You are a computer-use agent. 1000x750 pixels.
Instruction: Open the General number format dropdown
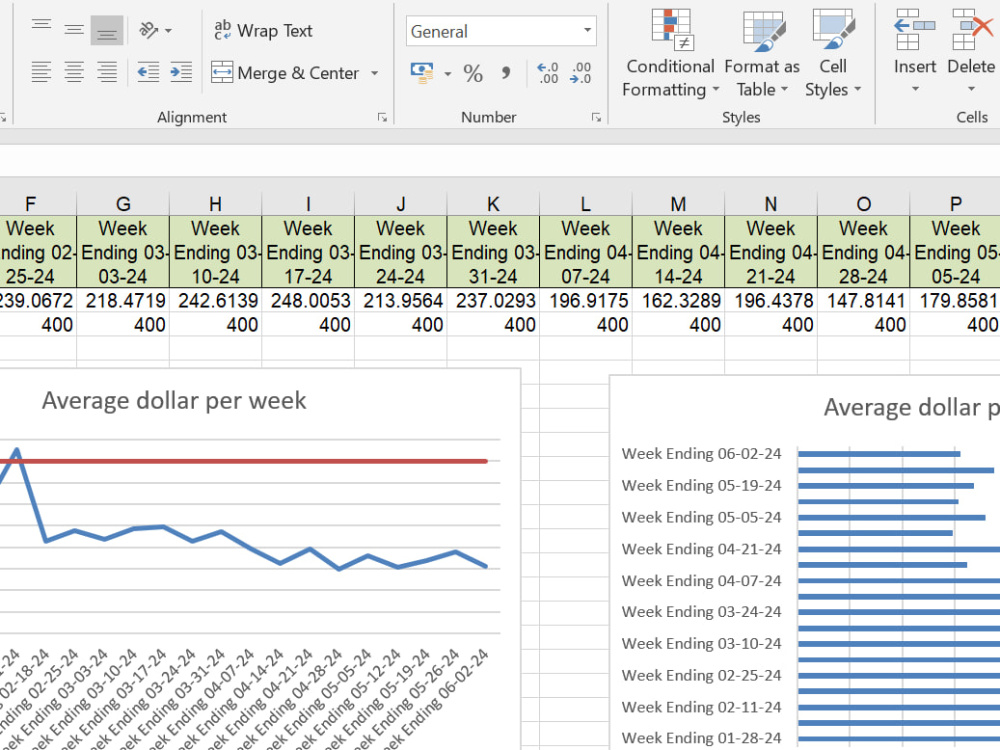point(587,31)
